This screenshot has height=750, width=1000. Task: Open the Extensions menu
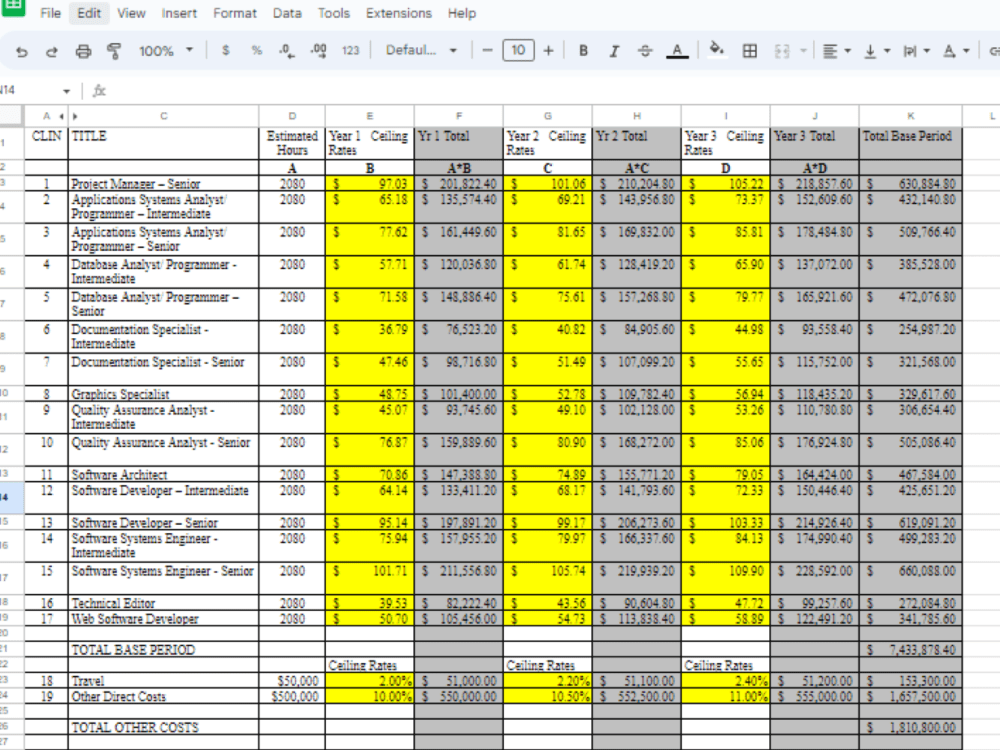click(399, 13)
